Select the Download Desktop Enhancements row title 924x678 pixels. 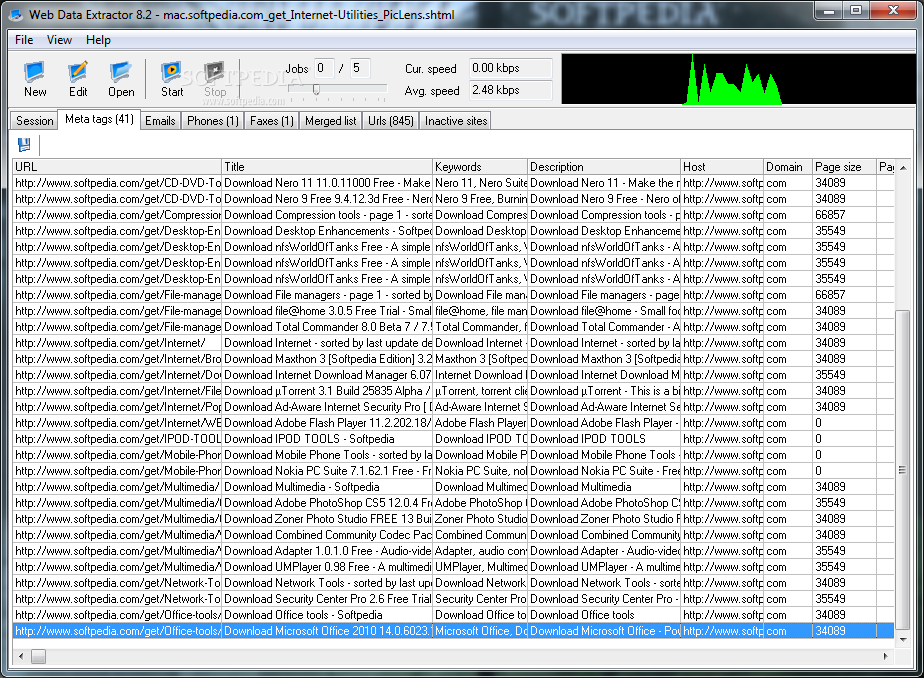[x=327, y=230]
